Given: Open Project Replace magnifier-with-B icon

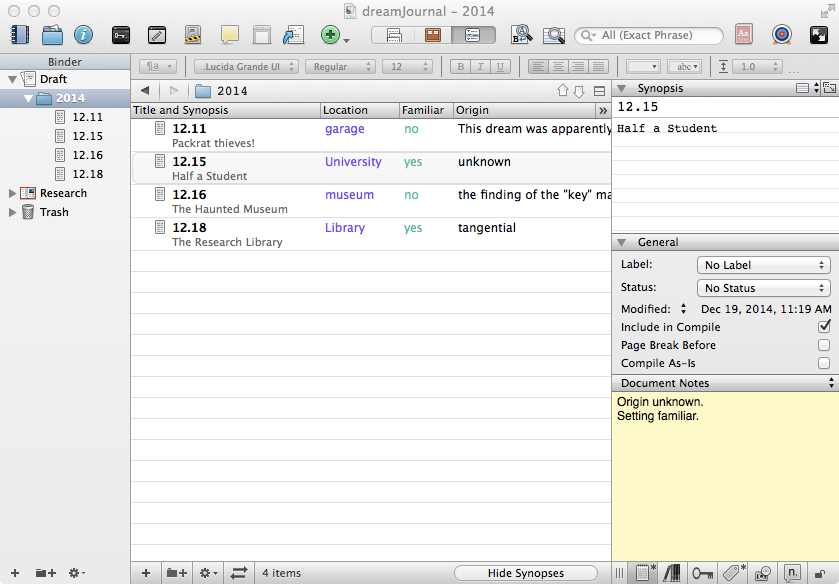Looking at the screenshot, I should [521, 35].
